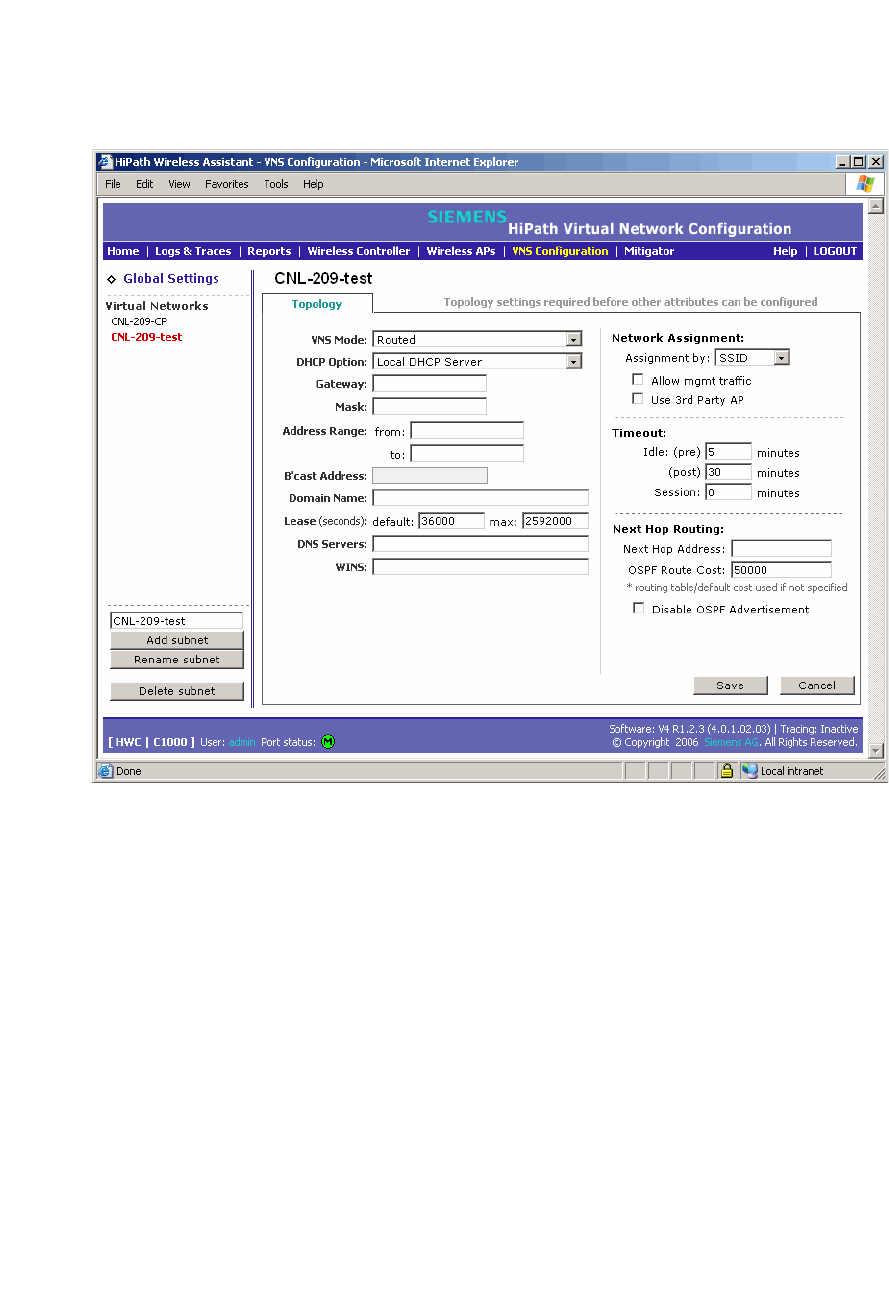Click the "Tracing: Inactive" footer text
The width and height of the screenshot is (889, 1314).
(x=819, y=729)
